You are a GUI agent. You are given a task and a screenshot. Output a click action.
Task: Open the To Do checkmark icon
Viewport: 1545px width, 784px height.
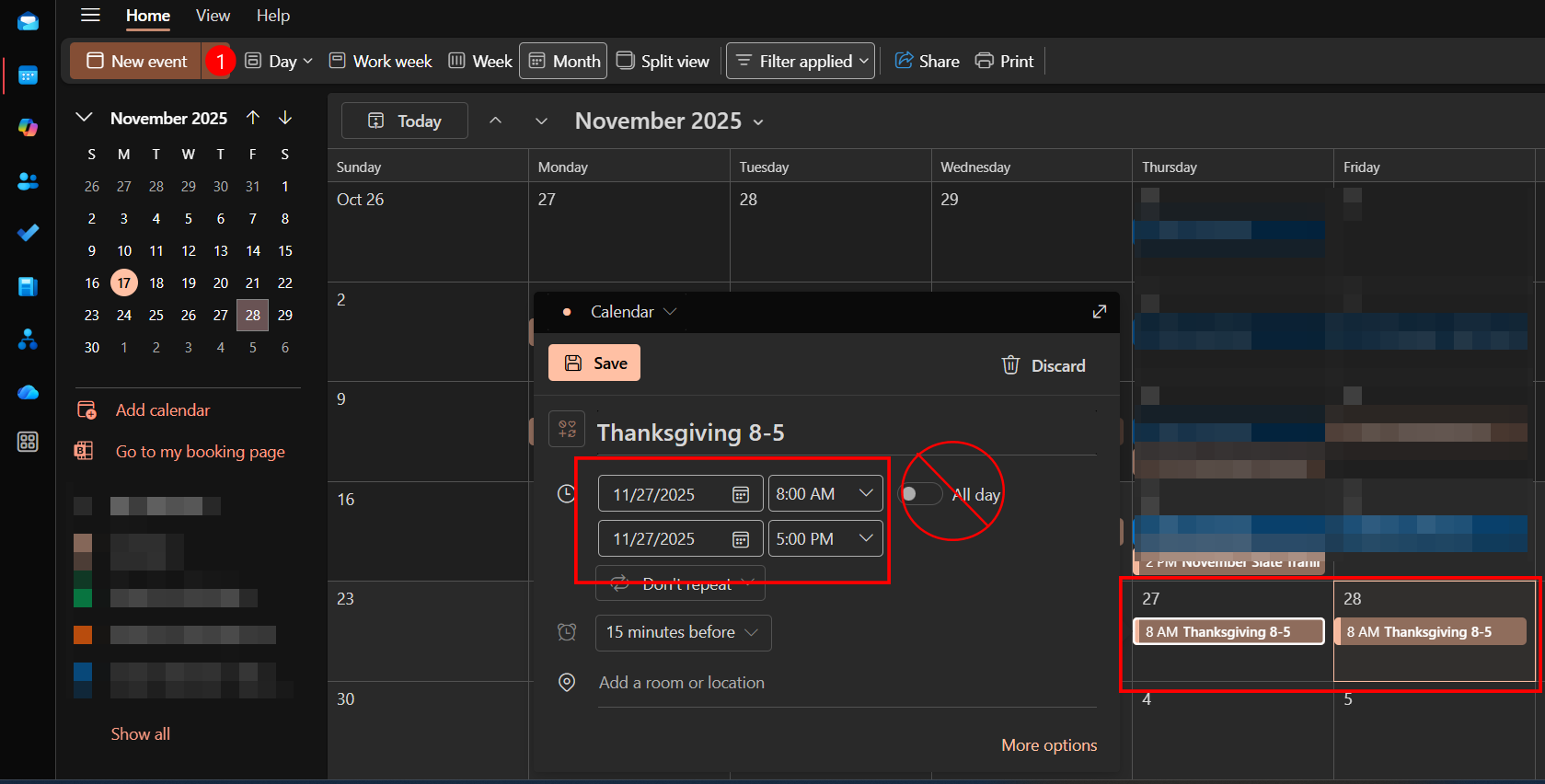[x=28, y=233]
